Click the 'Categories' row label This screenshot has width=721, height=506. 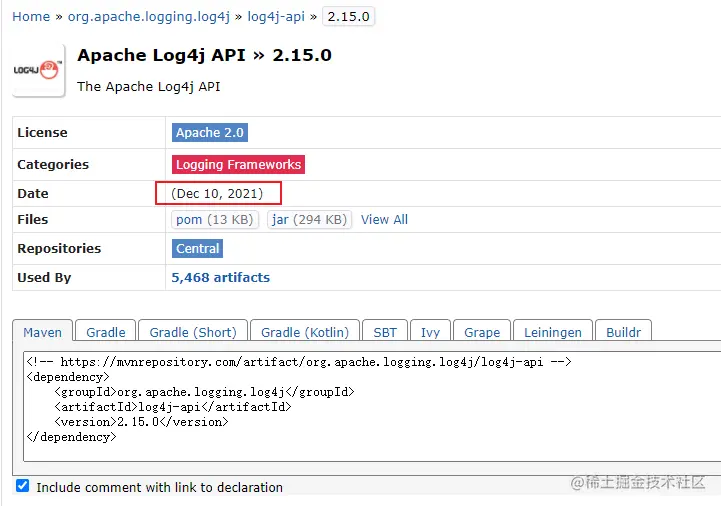point(53,165)
